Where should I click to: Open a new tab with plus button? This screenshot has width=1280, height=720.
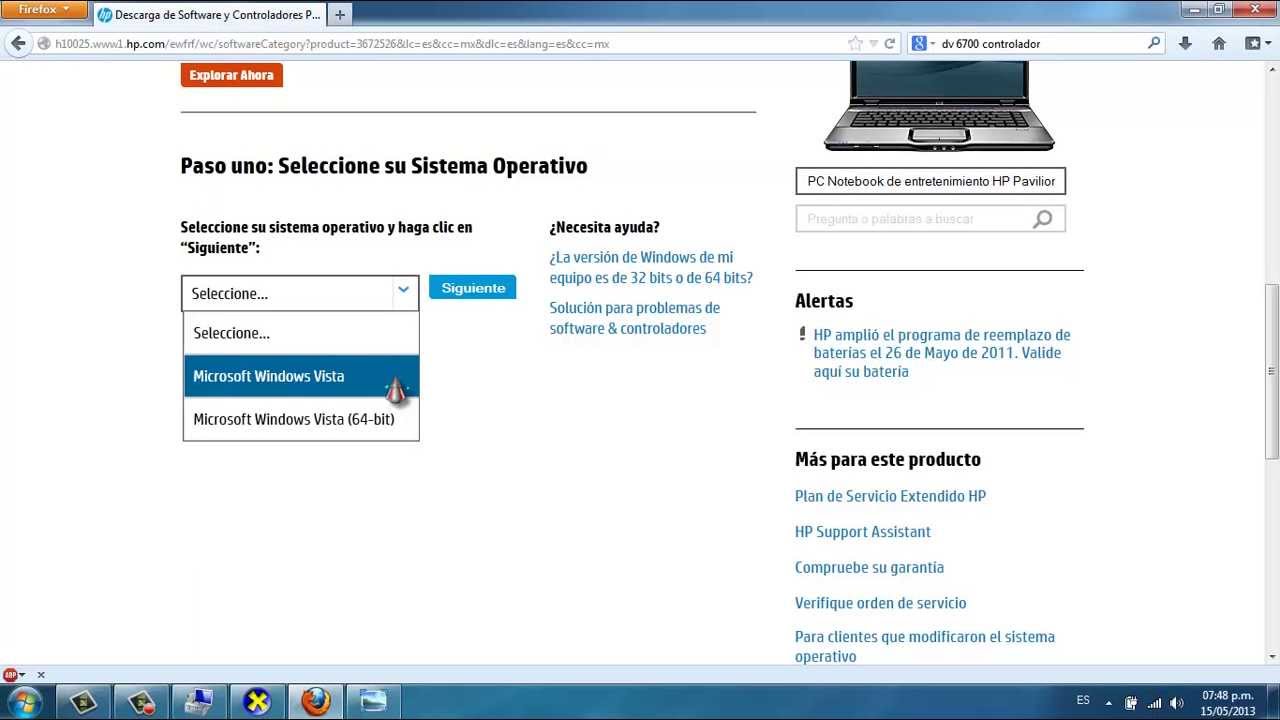(340, 15)
